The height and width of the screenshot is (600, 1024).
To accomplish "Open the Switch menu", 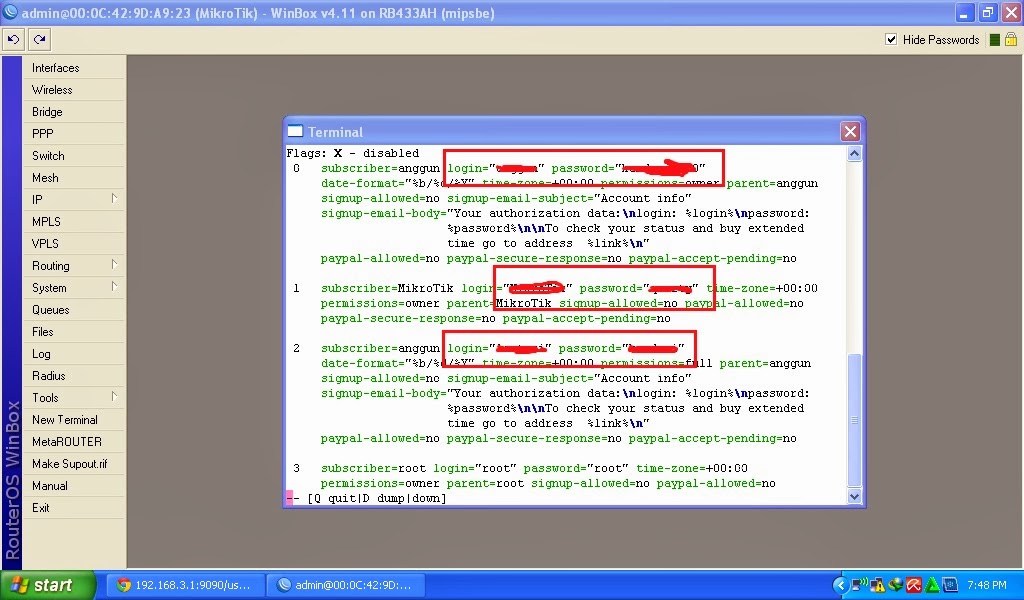I will pos(74,156).
